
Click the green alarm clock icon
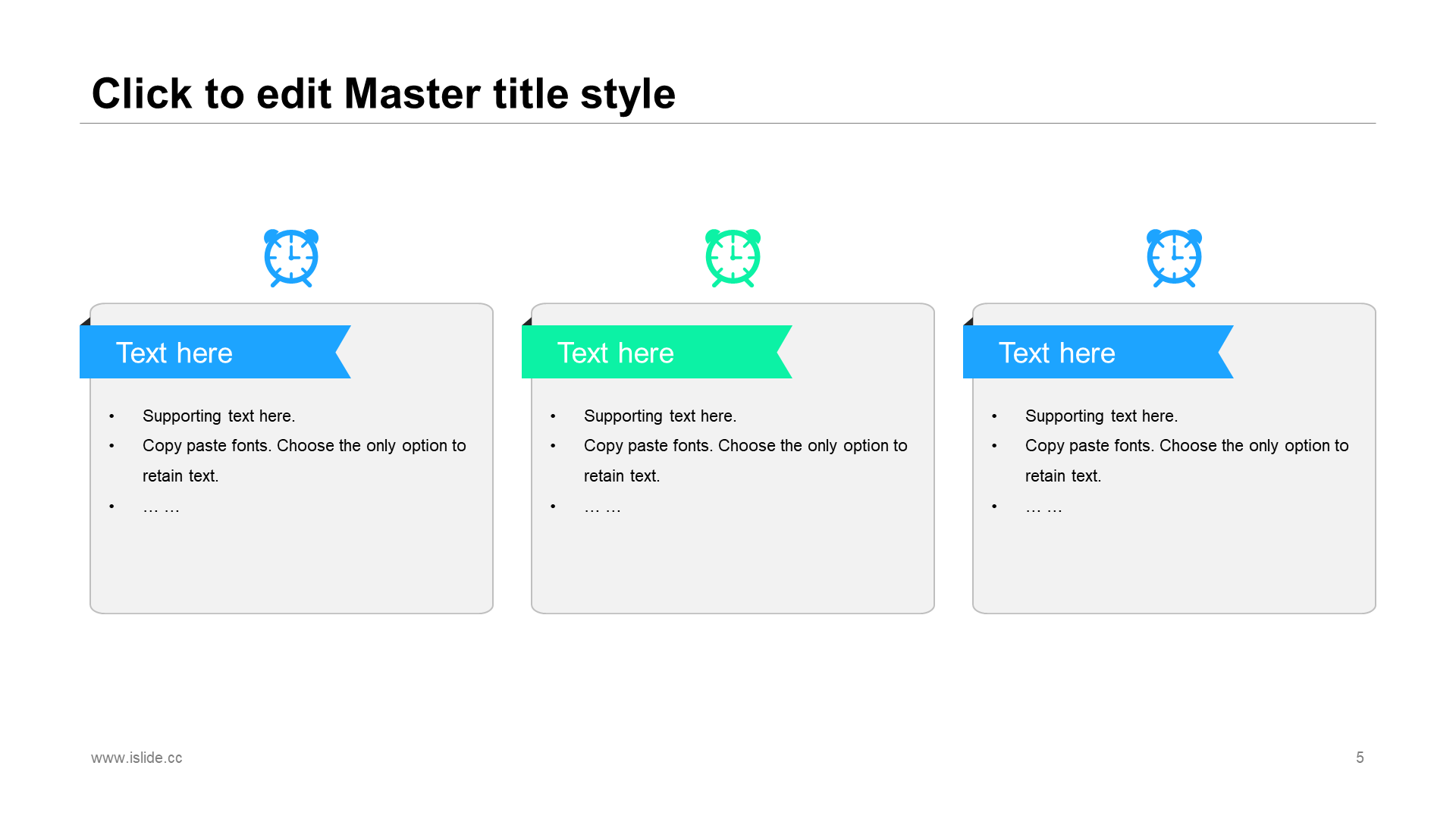(x=733, y=258)
